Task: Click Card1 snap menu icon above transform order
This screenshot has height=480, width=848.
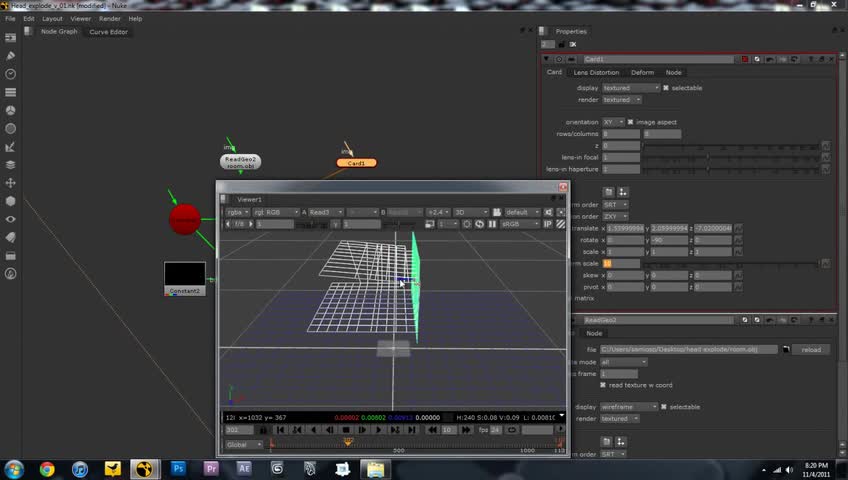Action: [622, 192]
